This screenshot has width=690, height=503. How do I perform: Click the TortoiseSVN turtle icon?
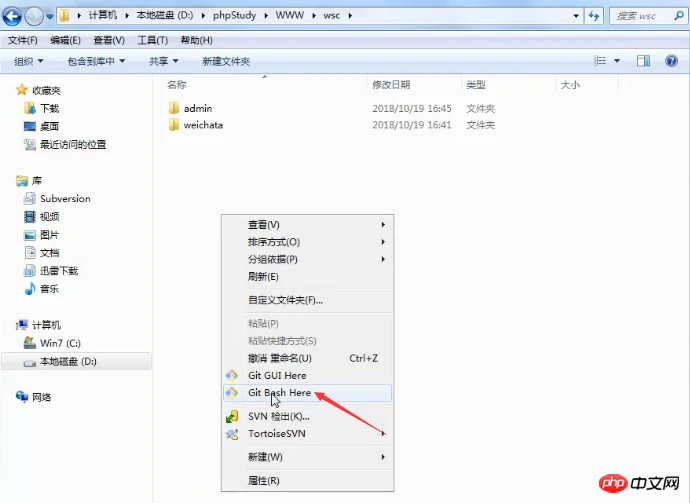point(232,434)
